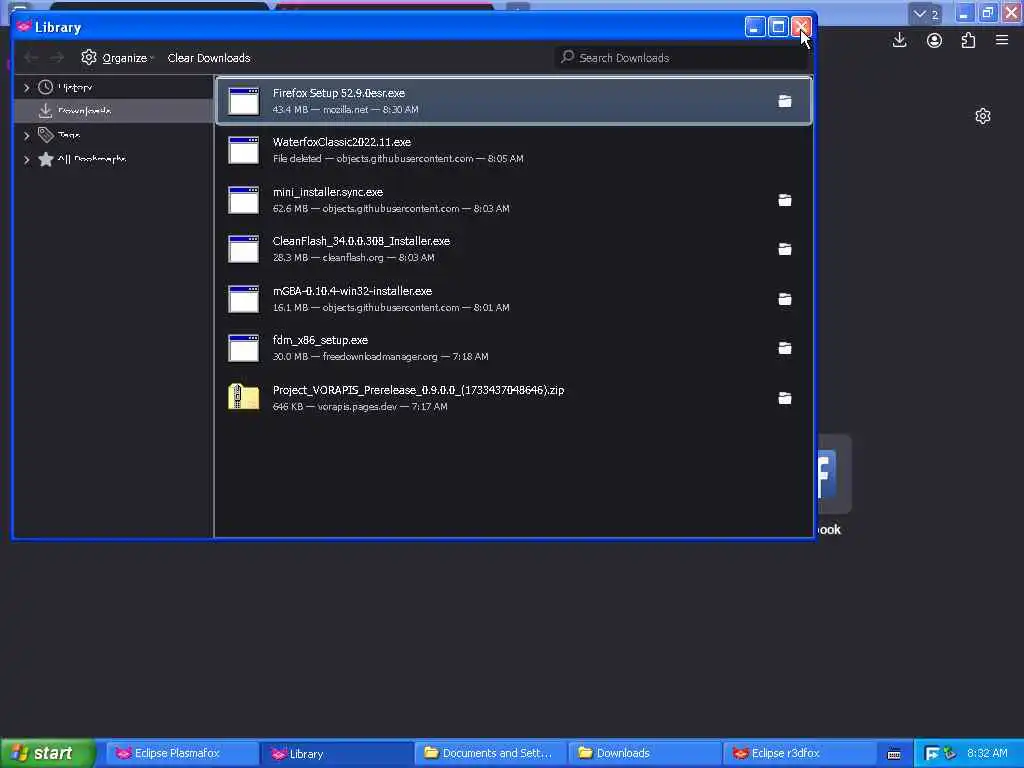Switch to Documents and Settings taskbar item
This screenshot has height=768, width=1024.
(x=490, y=753)
